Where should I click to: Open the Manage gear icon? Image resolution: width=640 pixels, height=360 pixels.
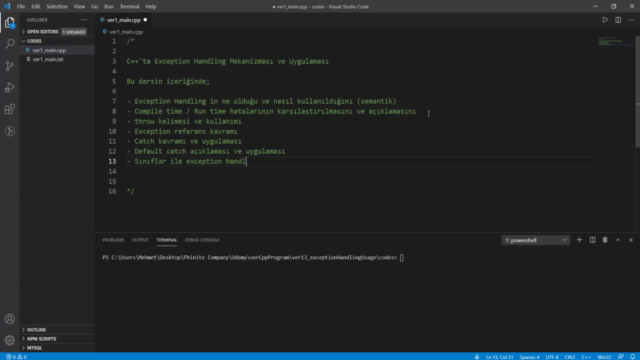pos(9,340)
